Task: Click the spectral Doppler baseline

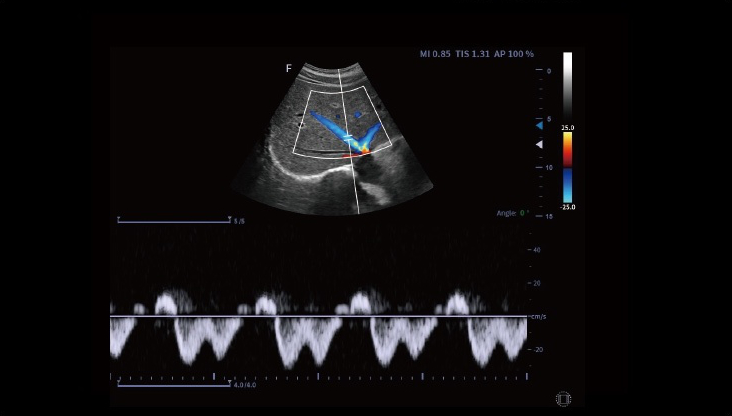Action: (x=318, y=317)
